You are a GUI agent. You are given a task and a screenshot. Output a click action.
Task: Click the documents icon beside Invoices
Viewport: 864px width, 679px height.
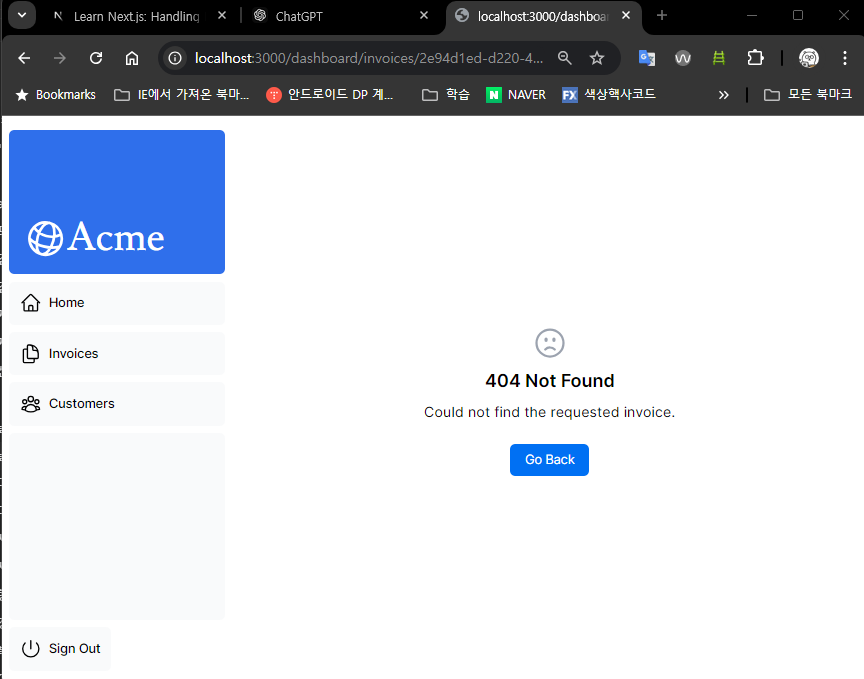click(x=31, y=353)
